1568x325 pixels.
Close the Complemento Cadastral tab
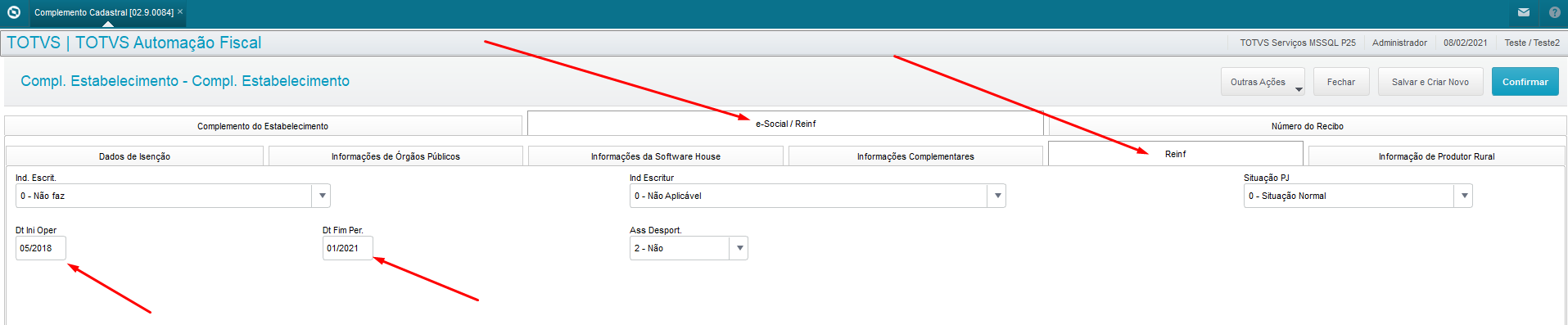click(180, 11)
